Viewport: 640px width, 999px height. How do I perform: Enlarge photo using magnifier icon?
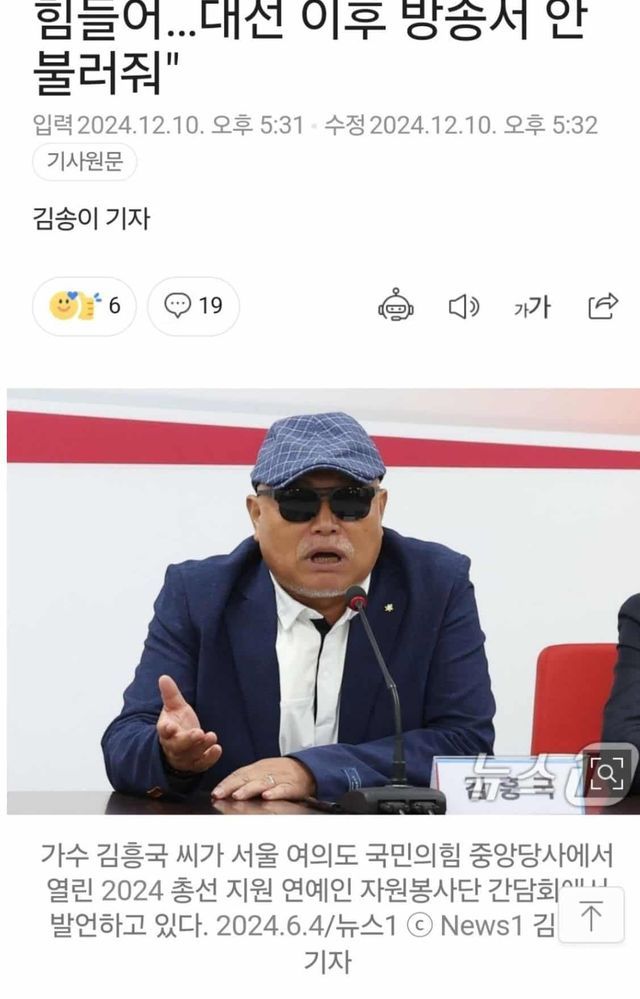(606, 773)
